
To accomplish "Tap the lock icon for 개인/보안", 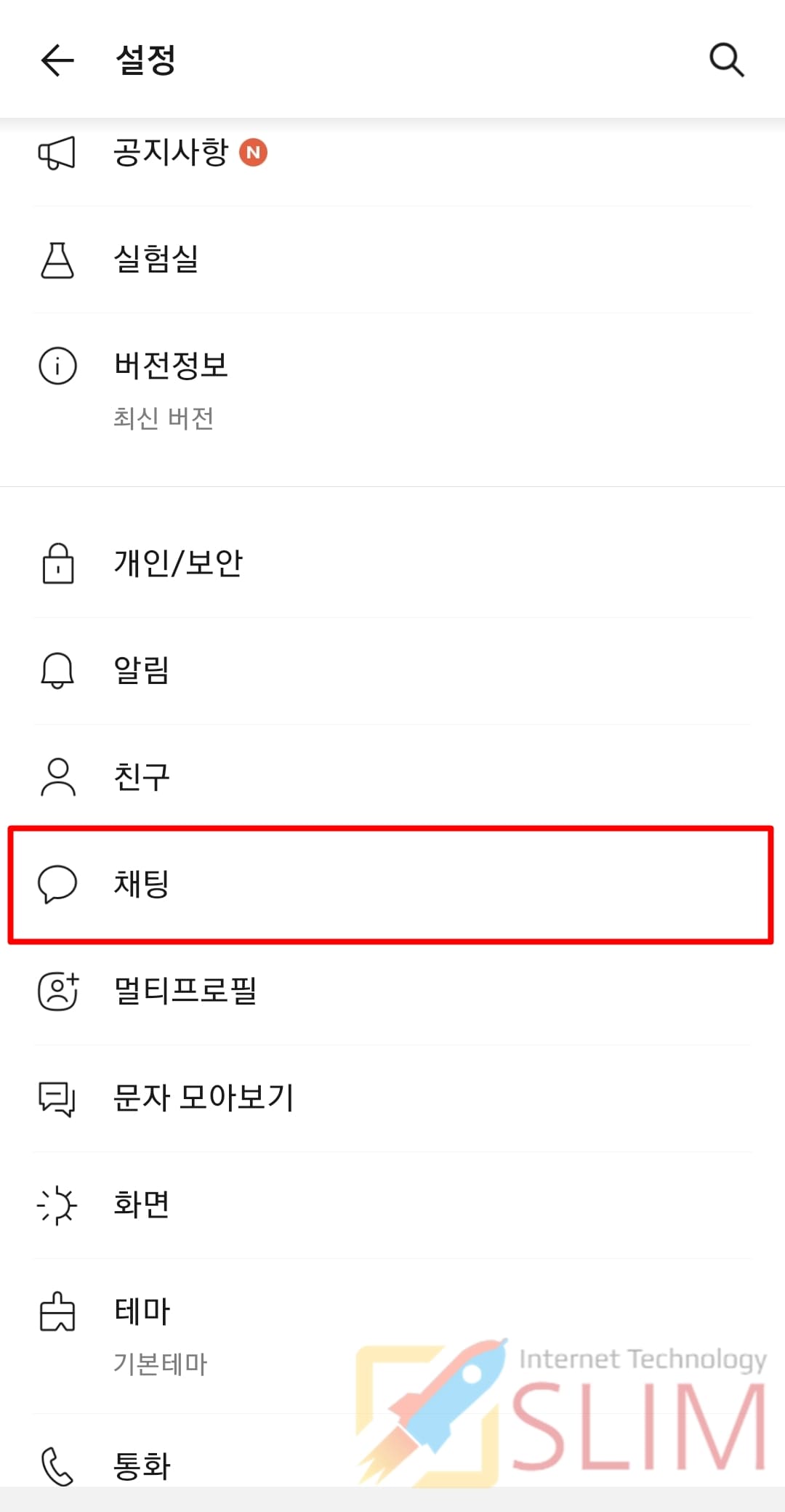I will [57, 563].
